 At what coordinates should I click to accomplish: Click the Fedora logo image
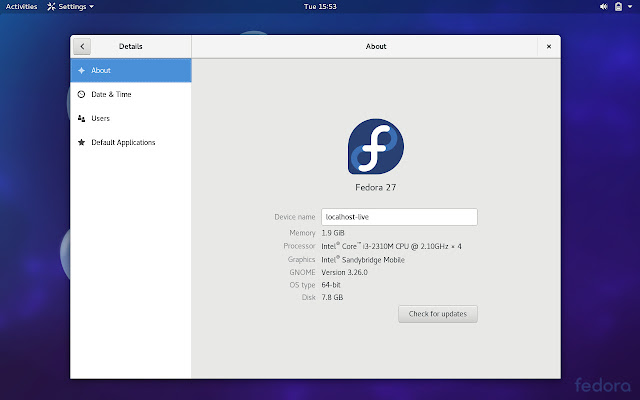click(x=376, y=146)
